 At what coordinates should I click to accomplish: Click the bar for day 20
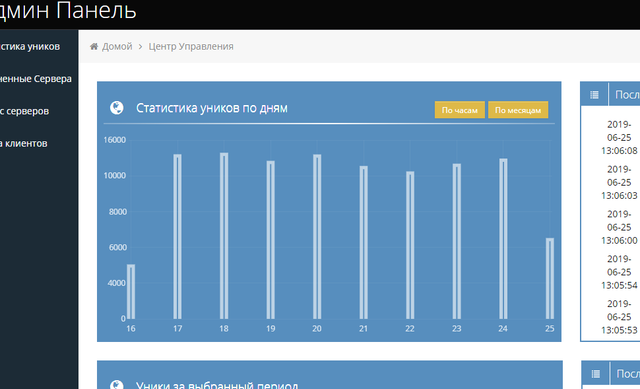point(317,237)
